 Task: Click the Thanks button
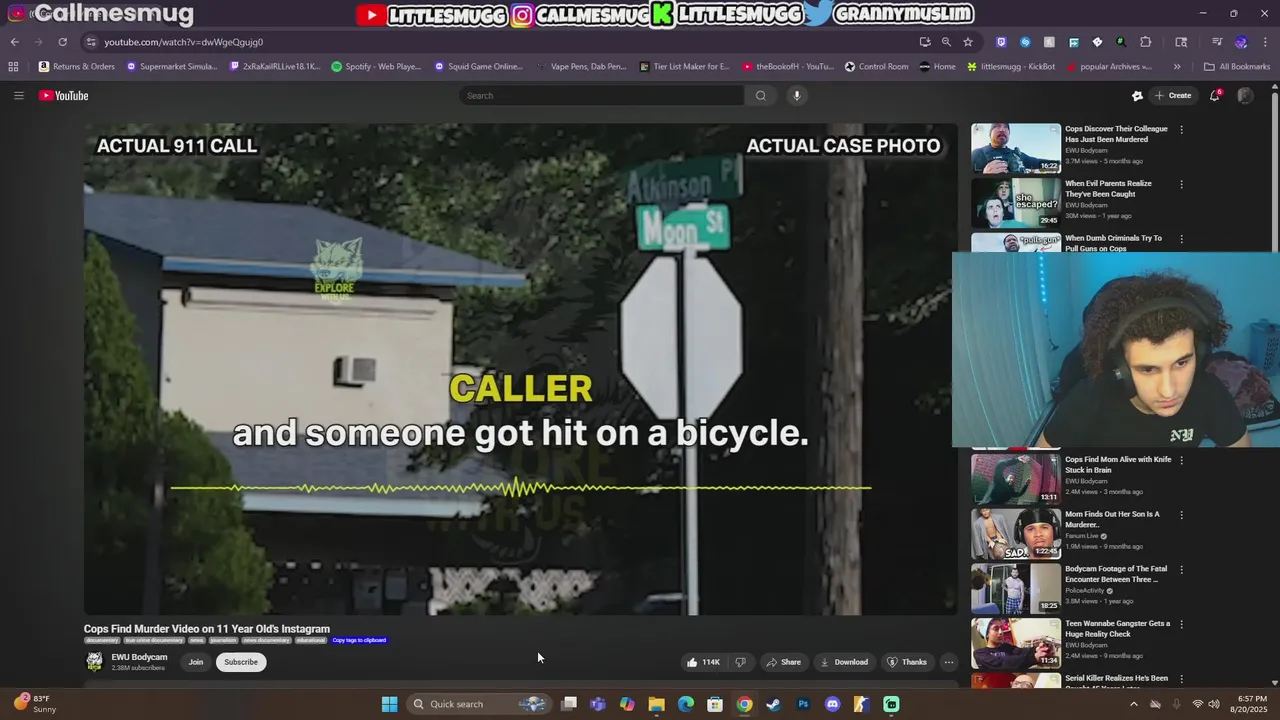(x=907, y=662)
